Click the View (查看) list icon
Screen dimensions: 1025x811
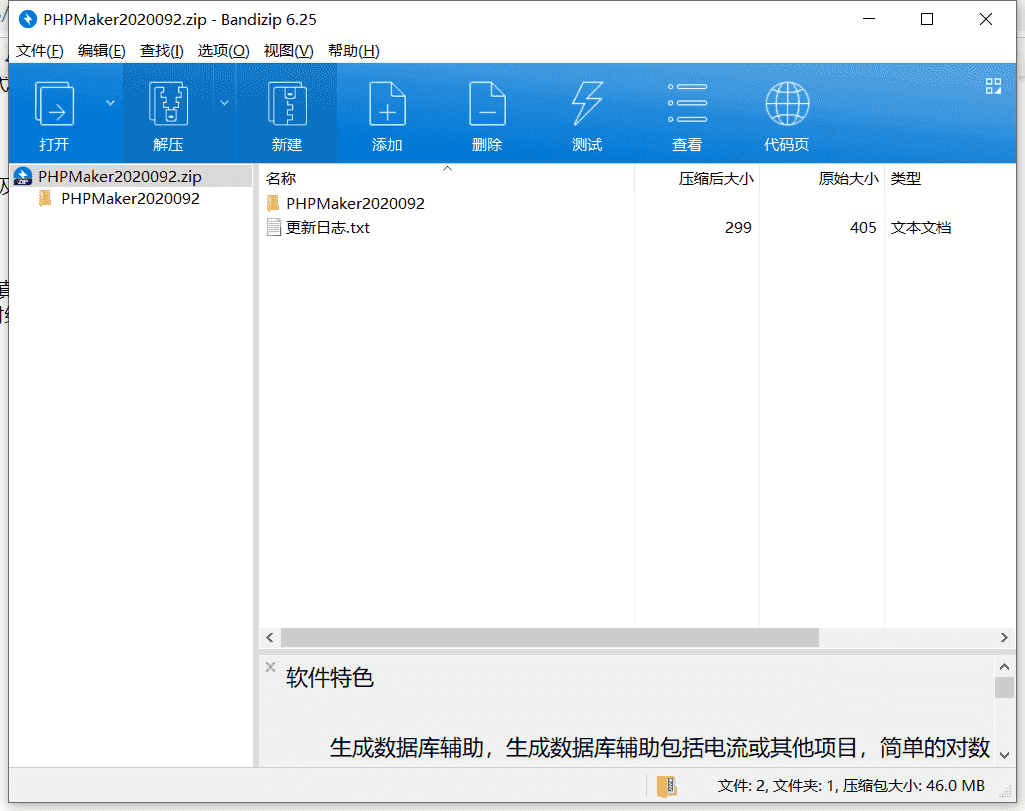(x=687, y=103)
